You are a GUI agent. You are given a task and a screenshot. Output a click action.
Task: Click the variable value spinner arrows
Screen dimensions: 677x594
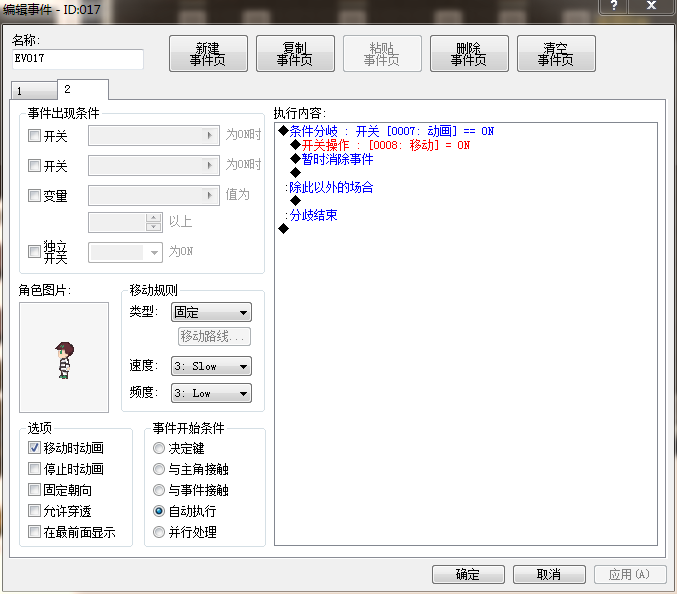coord(154,222)
